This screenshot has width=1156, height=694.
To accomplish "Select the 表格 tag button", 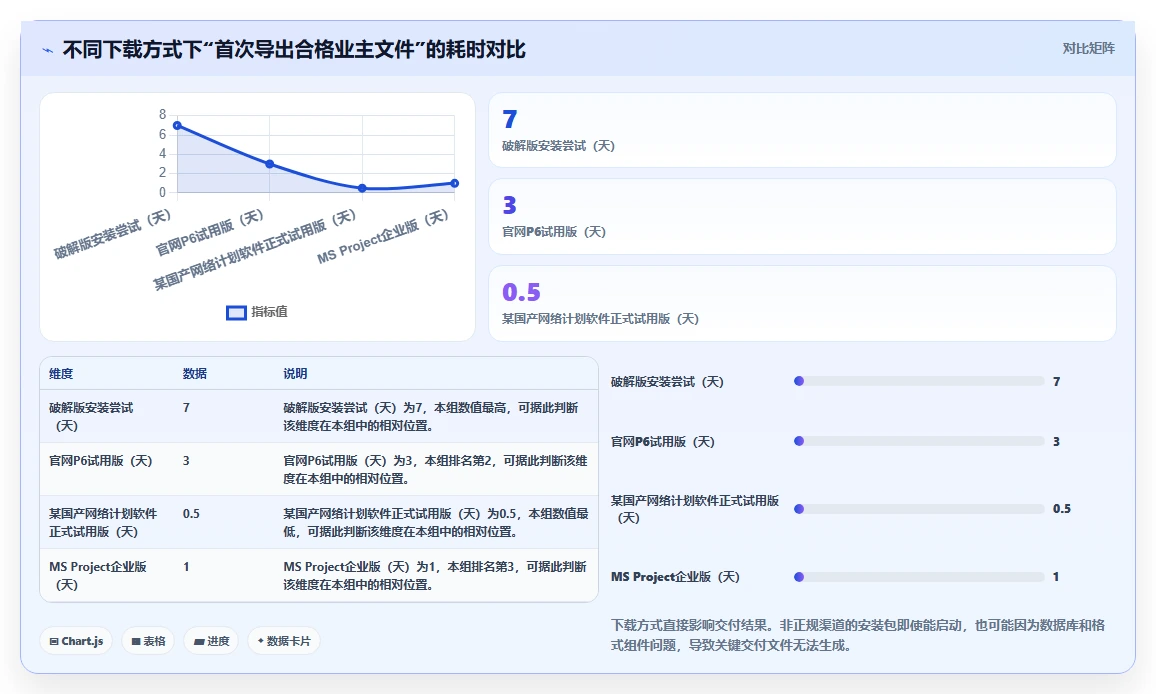I will 148,641.
